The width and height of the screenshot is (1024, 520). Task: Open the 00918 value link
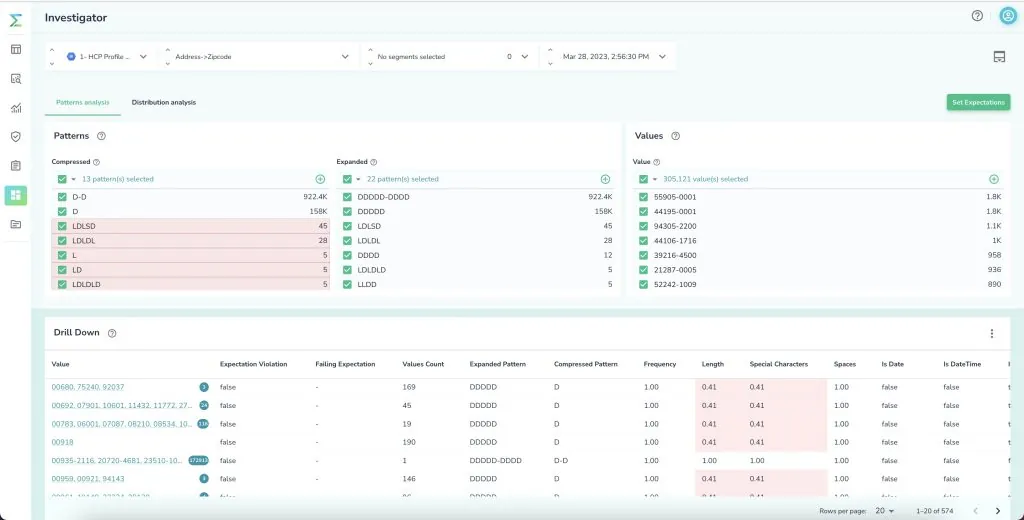62,442
